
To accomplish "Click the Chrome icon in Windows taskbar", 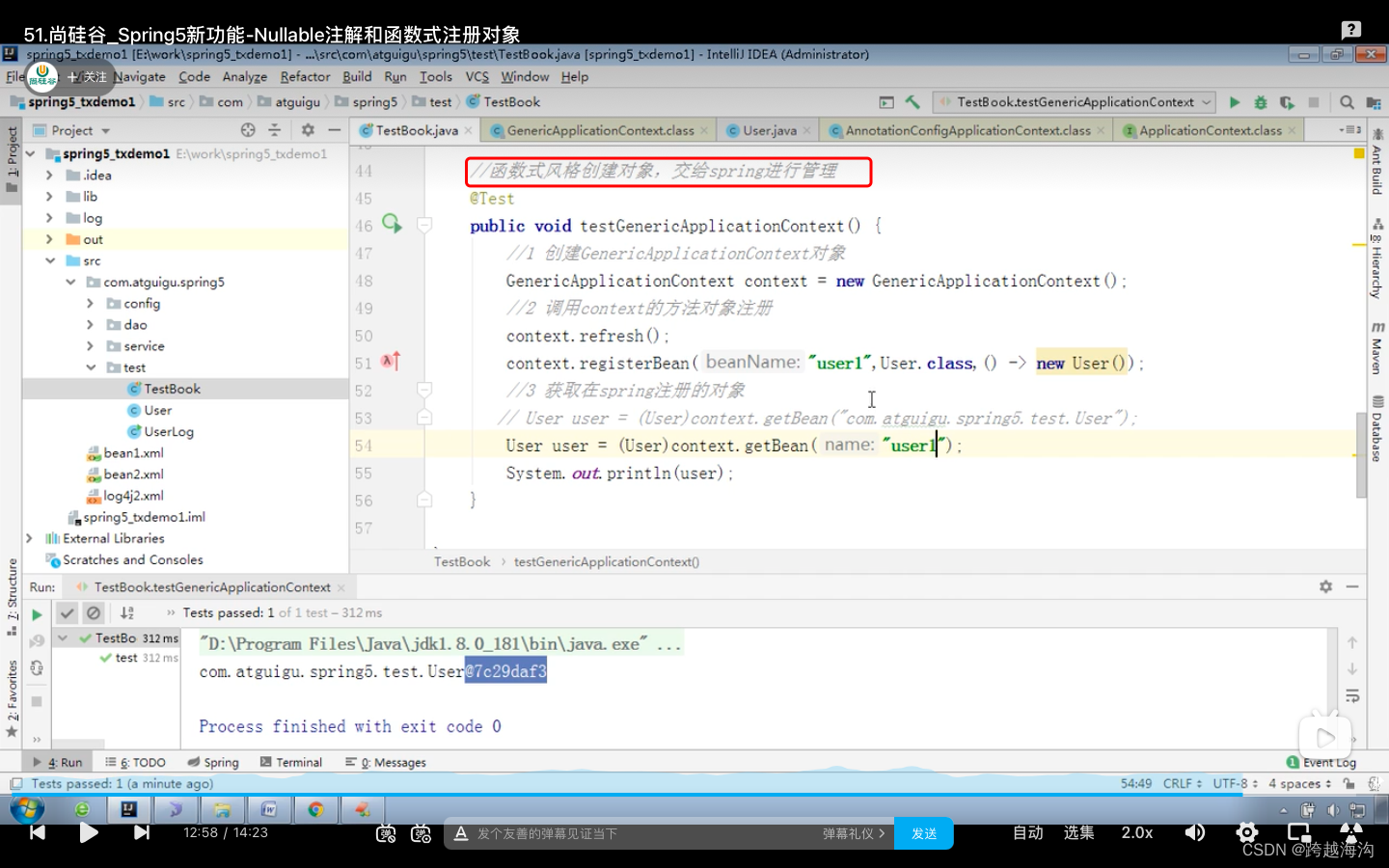I will (x=315, y=809).
